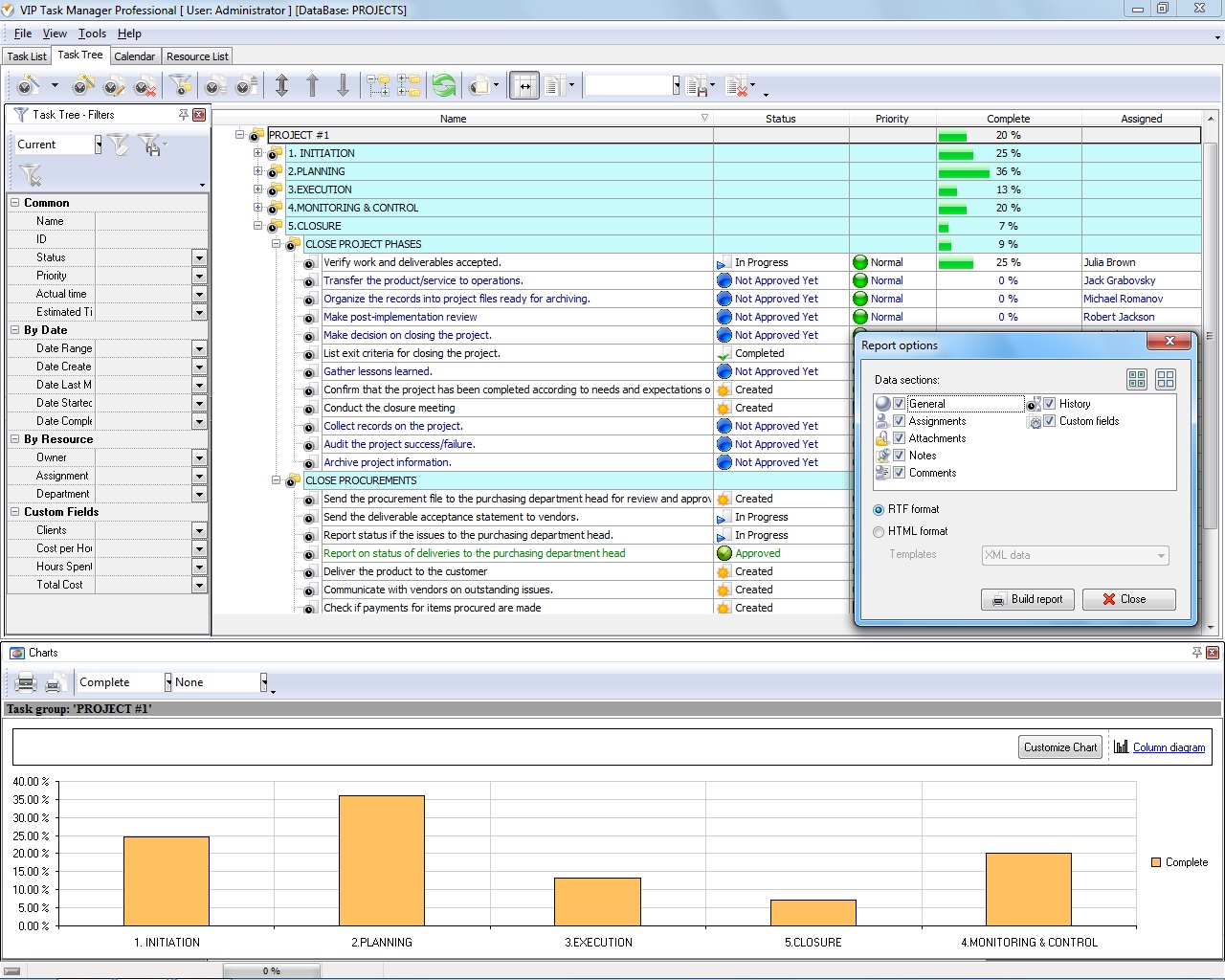The width and height of the screenshot is (1225, 980).
Task: Uncheck the Attachments data section checkbox
Action: pyautogui.click(x=899, y=438)
